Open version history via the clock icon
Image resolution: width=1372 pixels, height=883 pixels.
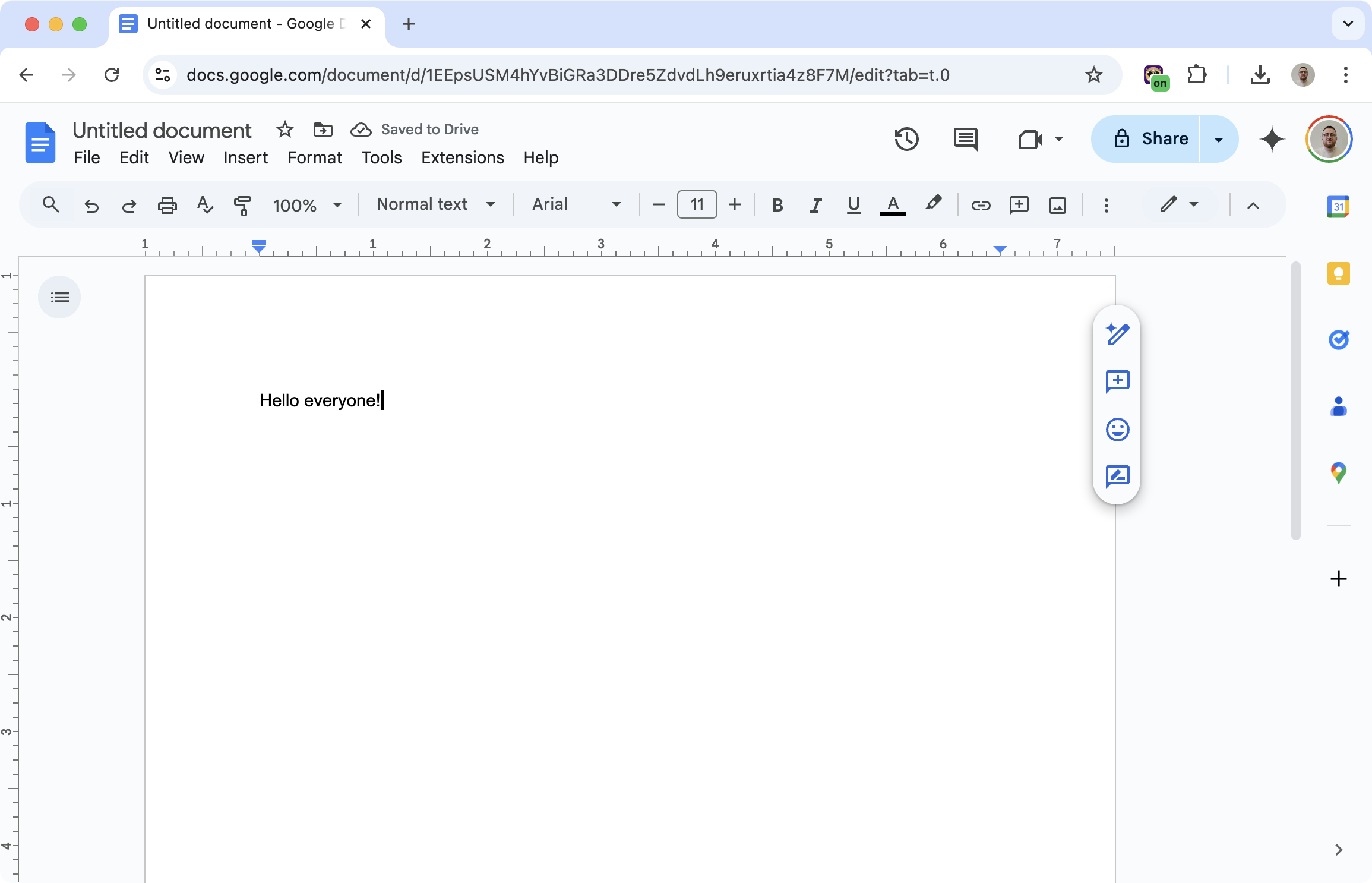(x=906, y=139)
